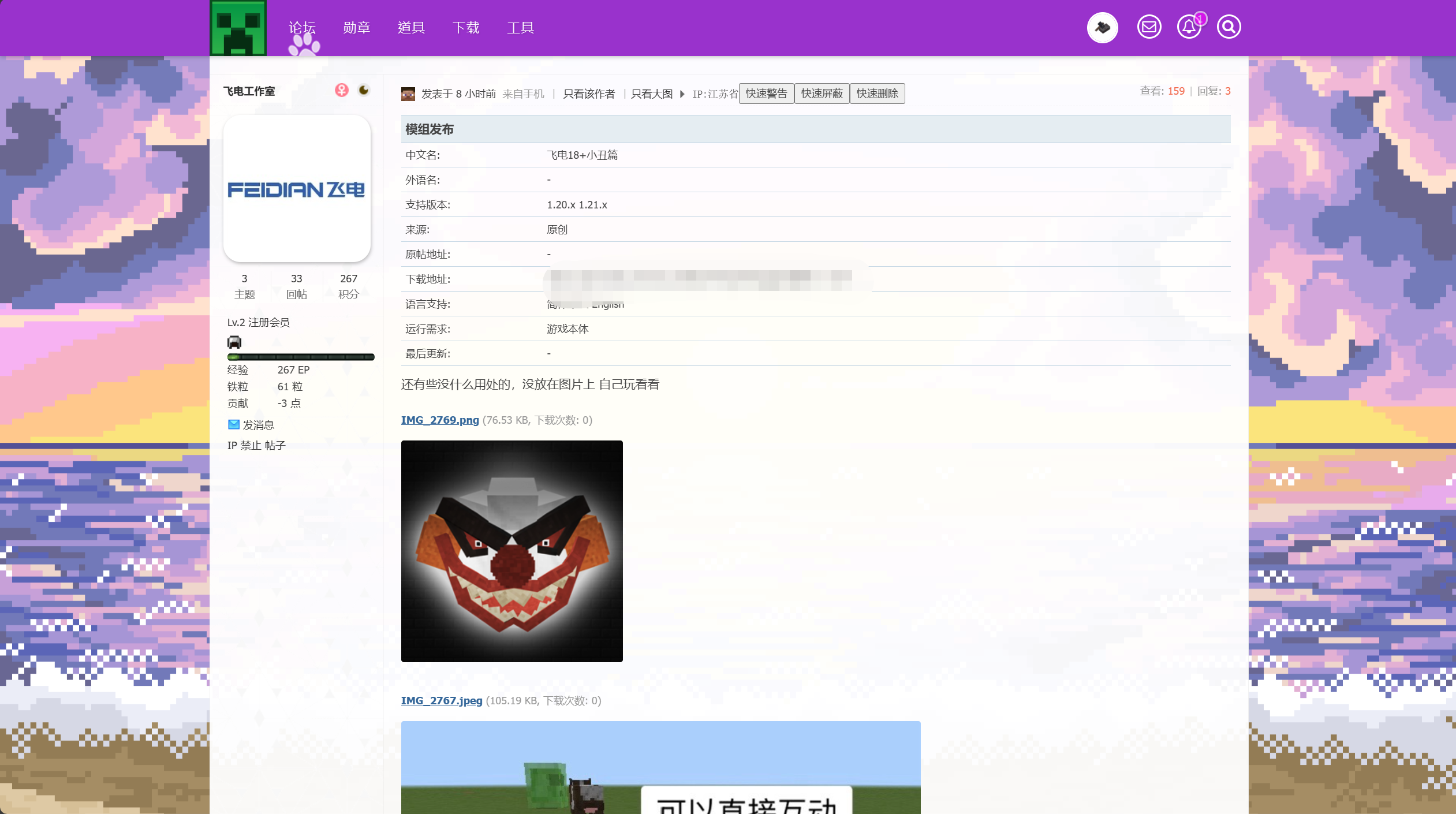Click the FEIDIAN avatar image

coord(297,188)
